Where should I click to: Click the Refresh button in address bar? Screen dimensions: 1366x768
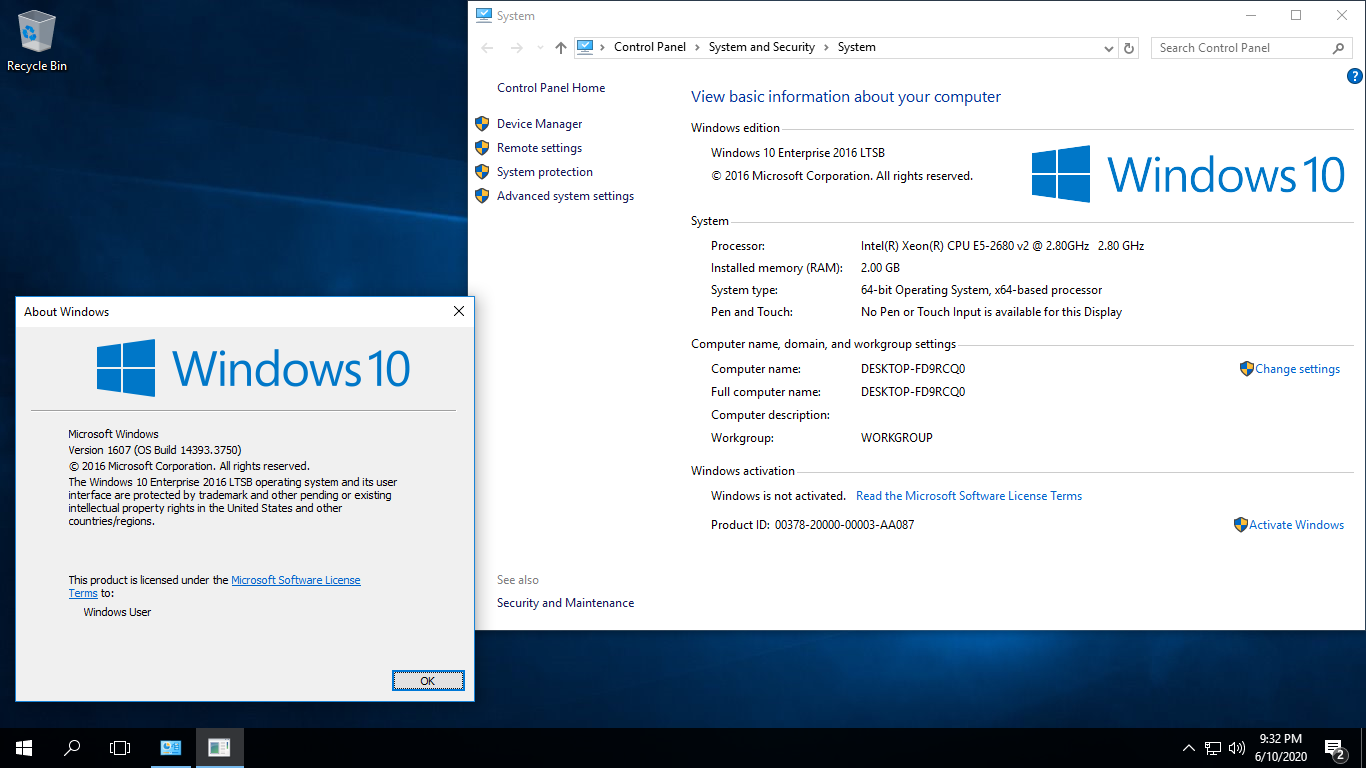(1129, 48)
